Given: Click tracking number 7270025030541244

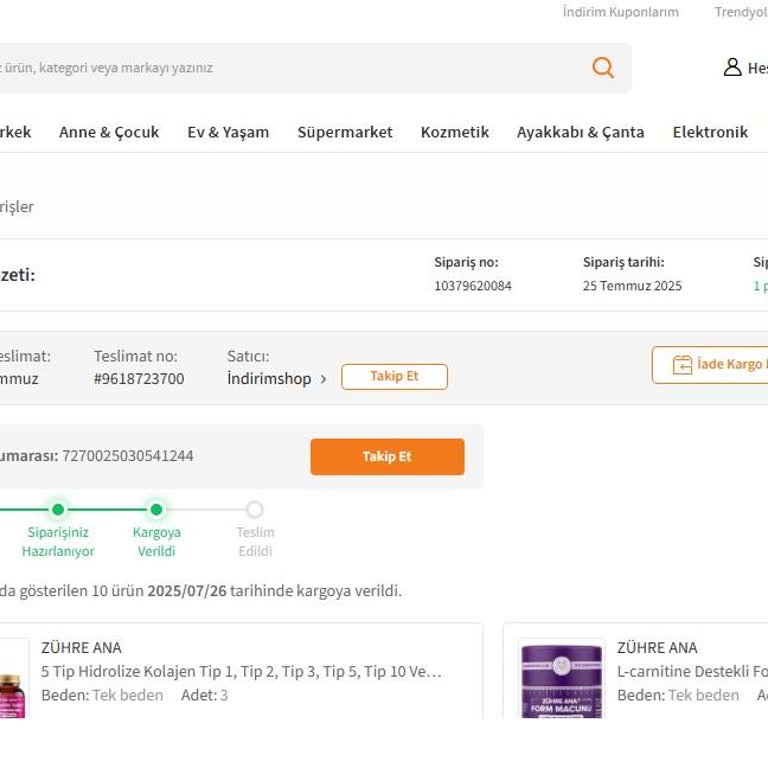Looking at the screenshot, I should (128, 456).
